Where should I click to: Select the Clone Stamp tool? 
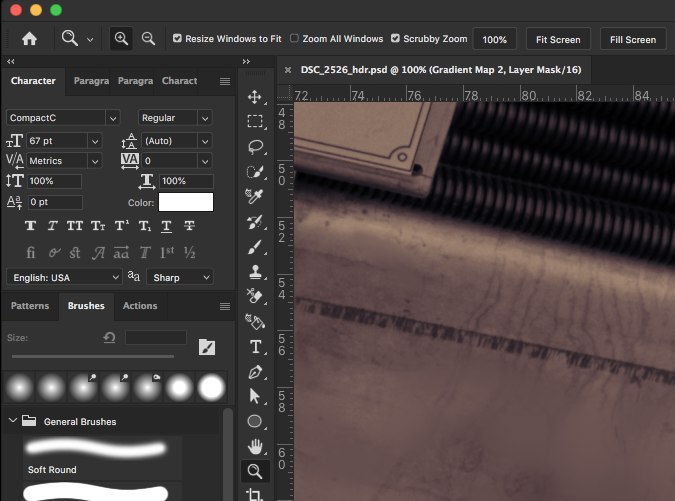255,271
